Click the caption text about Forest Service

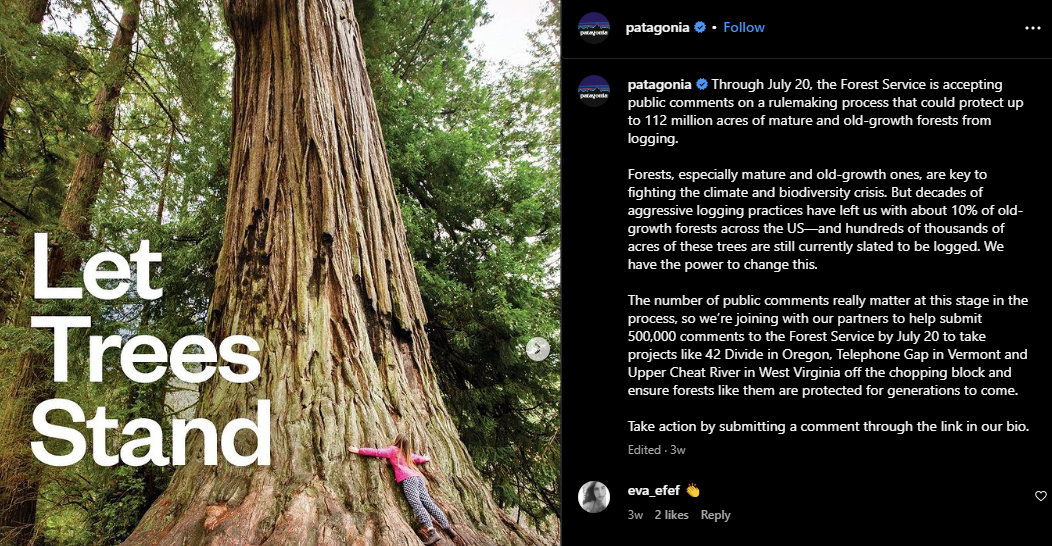pos(828,256)
